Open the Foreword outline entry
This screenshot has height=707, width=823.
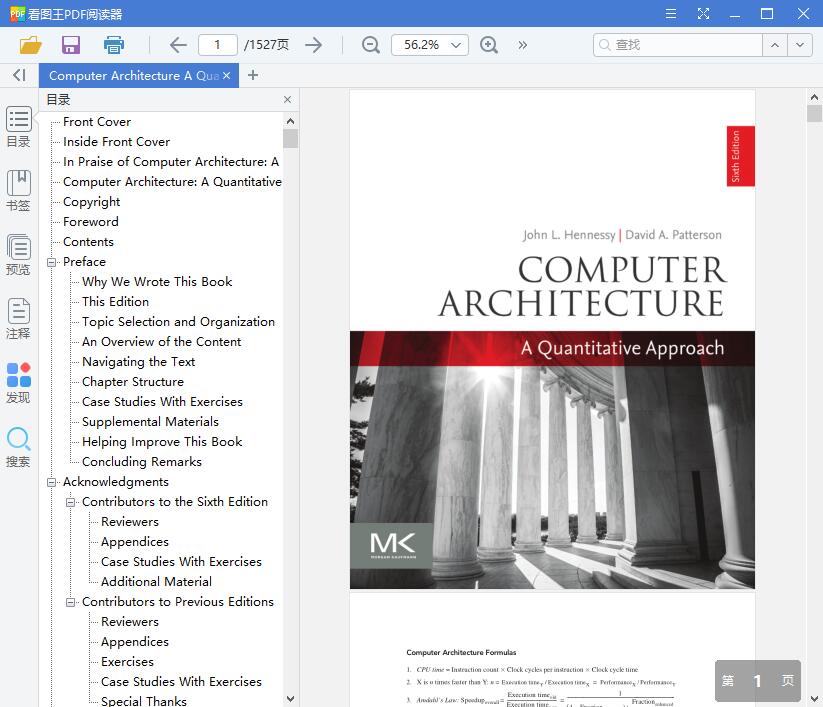tap(90, 222)
